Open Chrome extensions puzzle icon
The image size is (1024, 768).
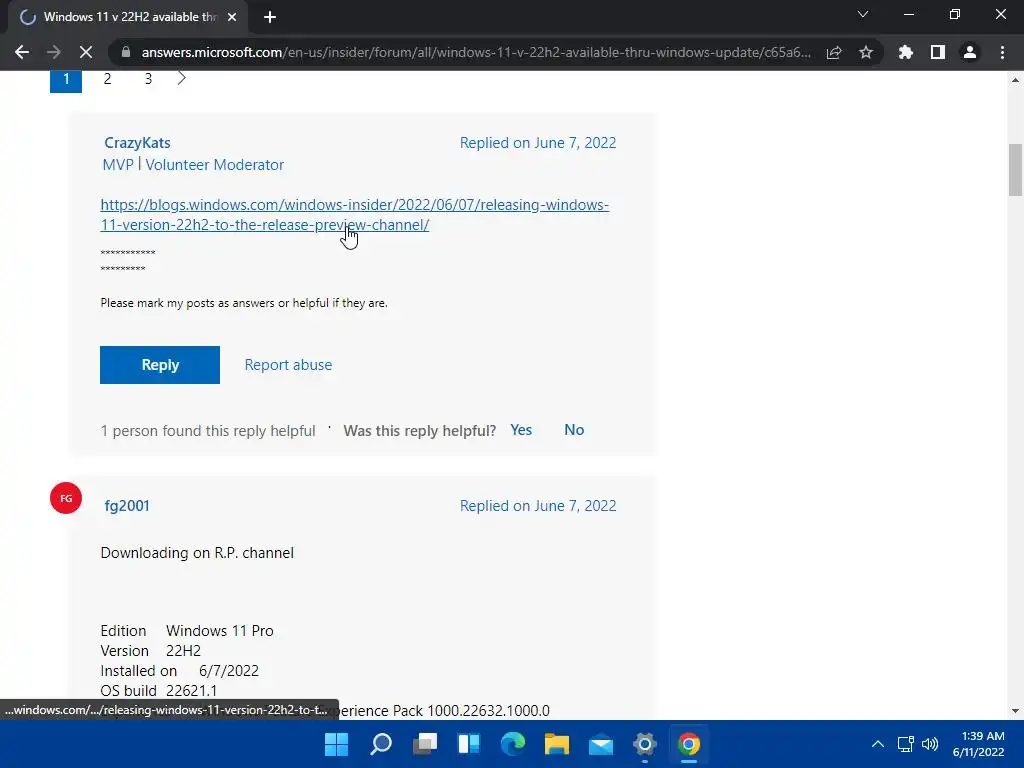point(906,52)
